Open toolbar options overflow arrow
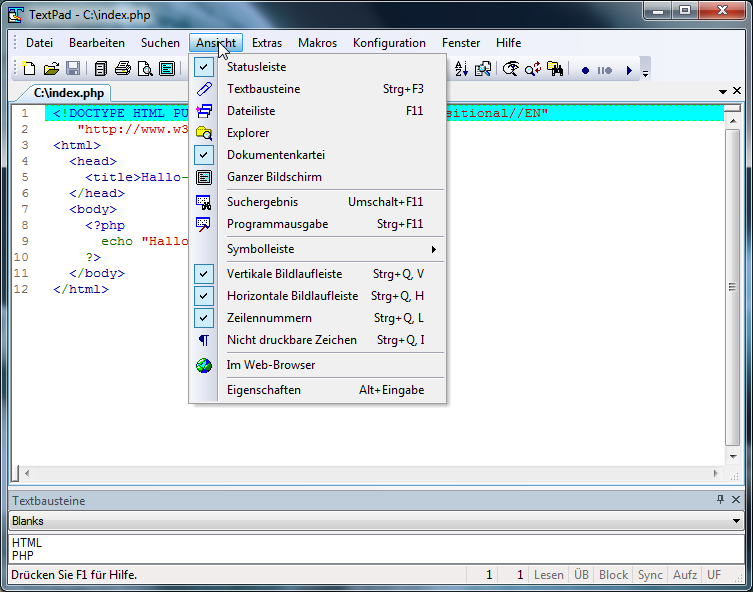This screenshot has height=592, width=753. [645, 71]
